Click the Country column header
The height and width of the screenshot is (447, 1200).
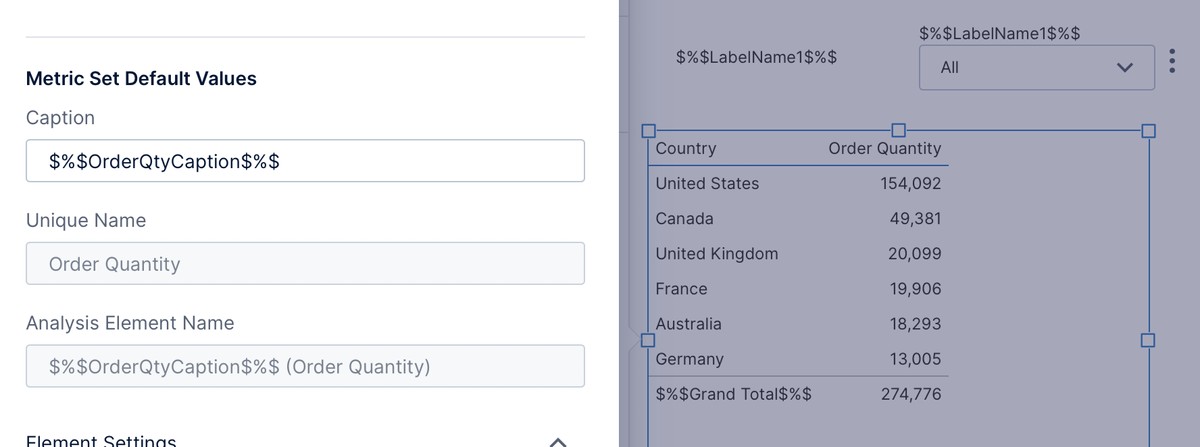(x=686, y=149)
